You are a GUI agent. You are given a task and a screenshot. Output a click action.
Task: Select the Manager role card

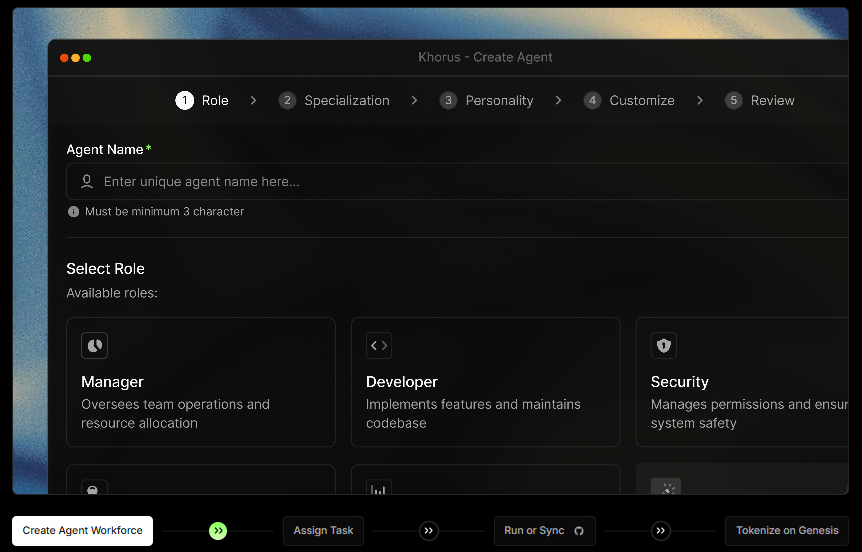click(x=200, y=382)
